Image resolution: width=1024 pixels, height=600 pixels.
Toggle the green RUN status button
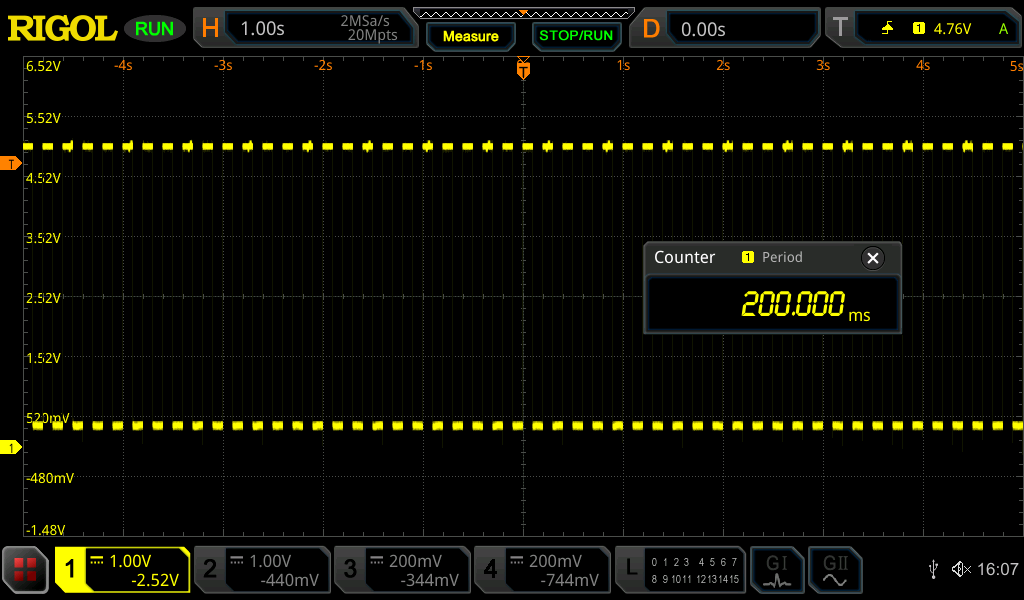coord(154,29)
